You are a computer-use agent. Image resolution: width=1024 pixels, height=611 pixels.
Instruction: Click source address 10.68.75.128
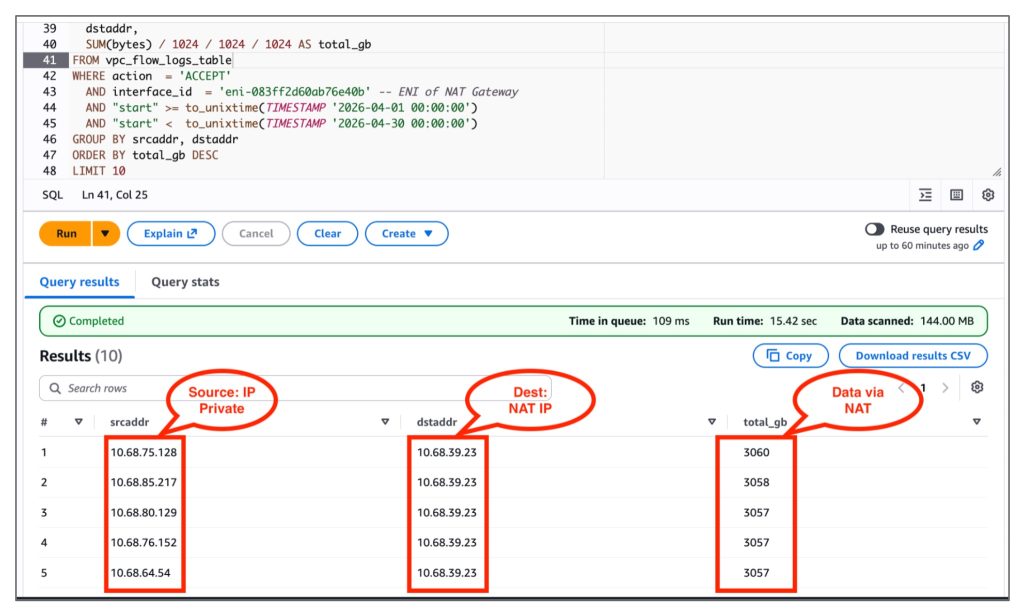click(144, 452)
